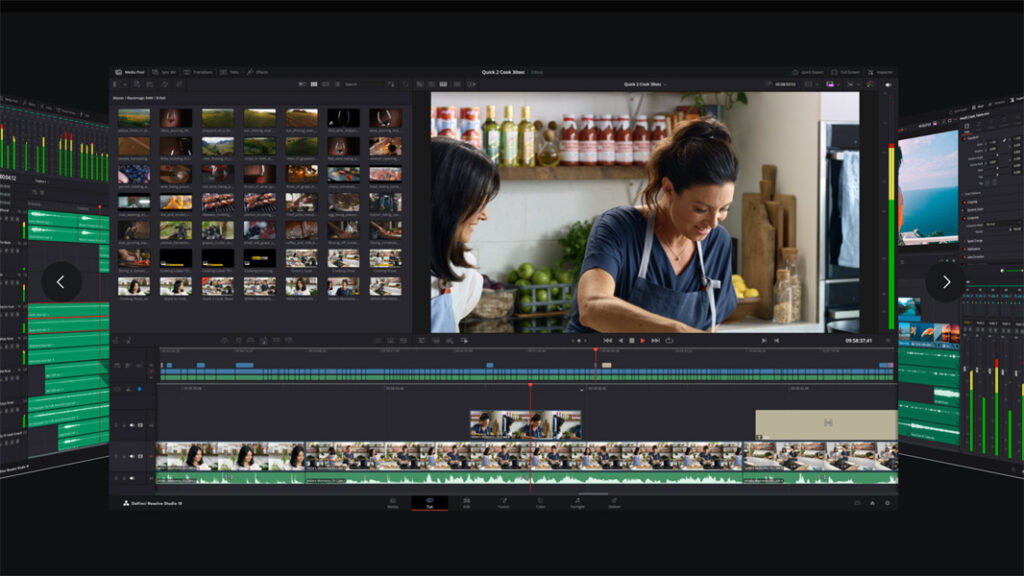Screen dimensions: 1024x576
Task: Switch to the Media page tab
Action: pos(392,503)
